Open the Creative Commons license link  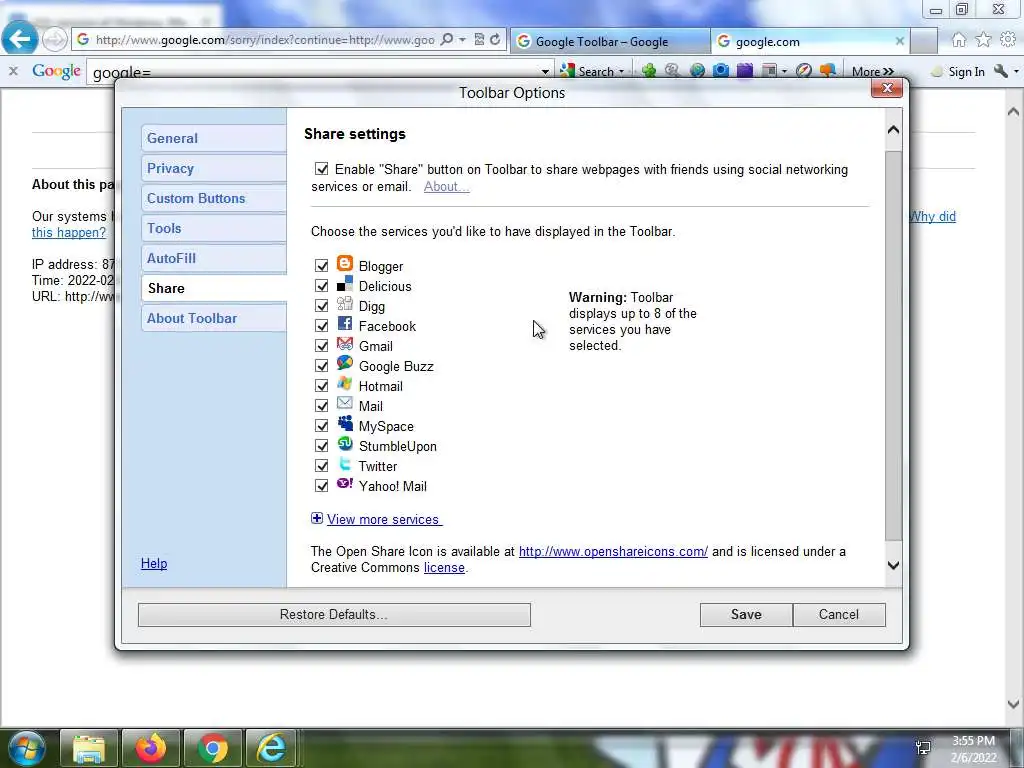tap(444, 568)
